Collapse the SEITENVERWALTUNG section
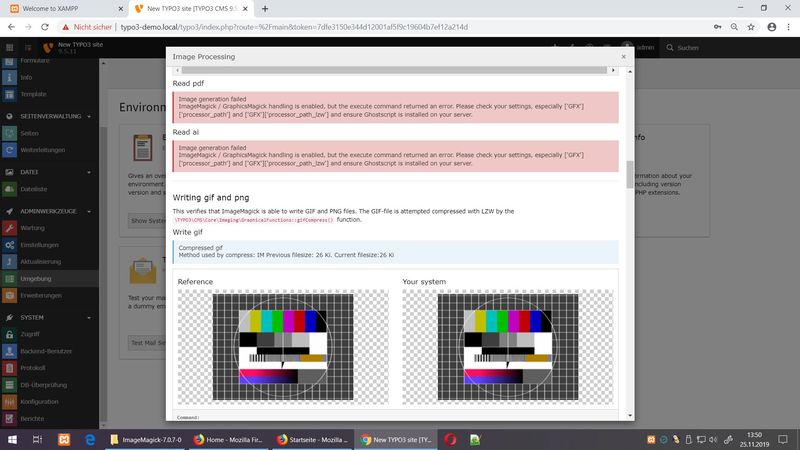800x450 pixels. 89,116
